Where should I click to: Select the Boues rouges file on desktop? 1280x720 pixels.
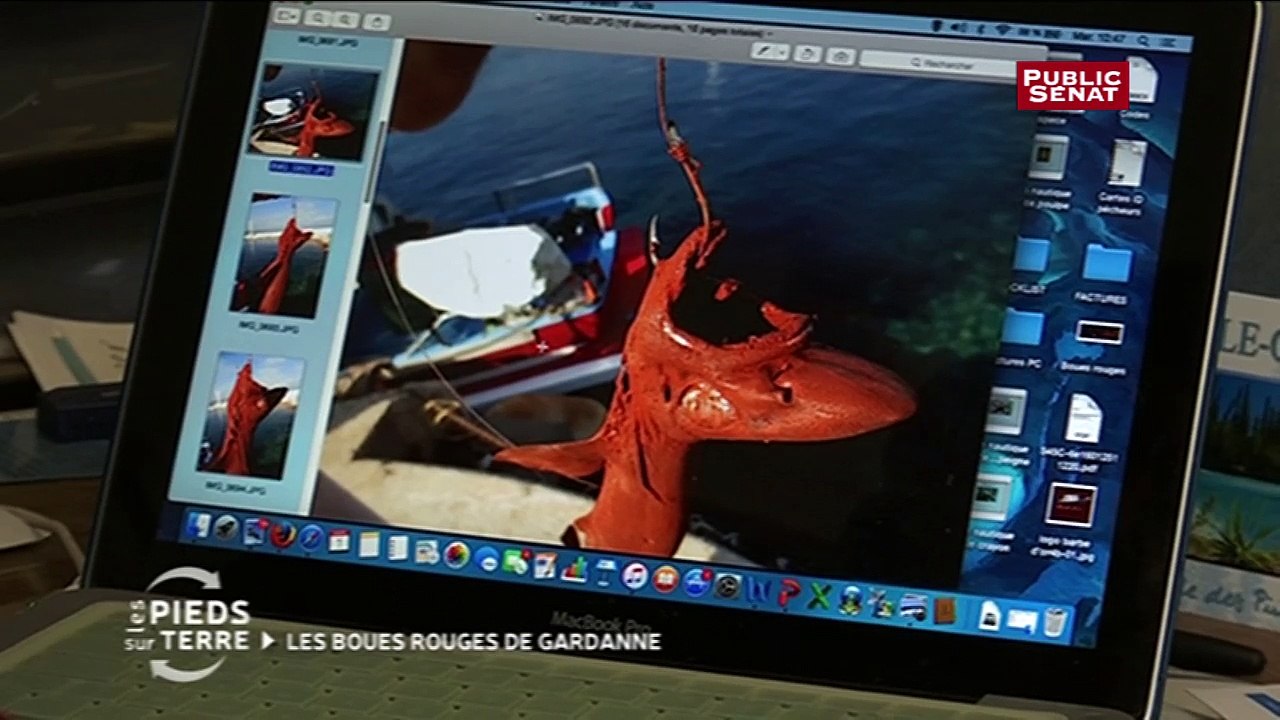1098,333
